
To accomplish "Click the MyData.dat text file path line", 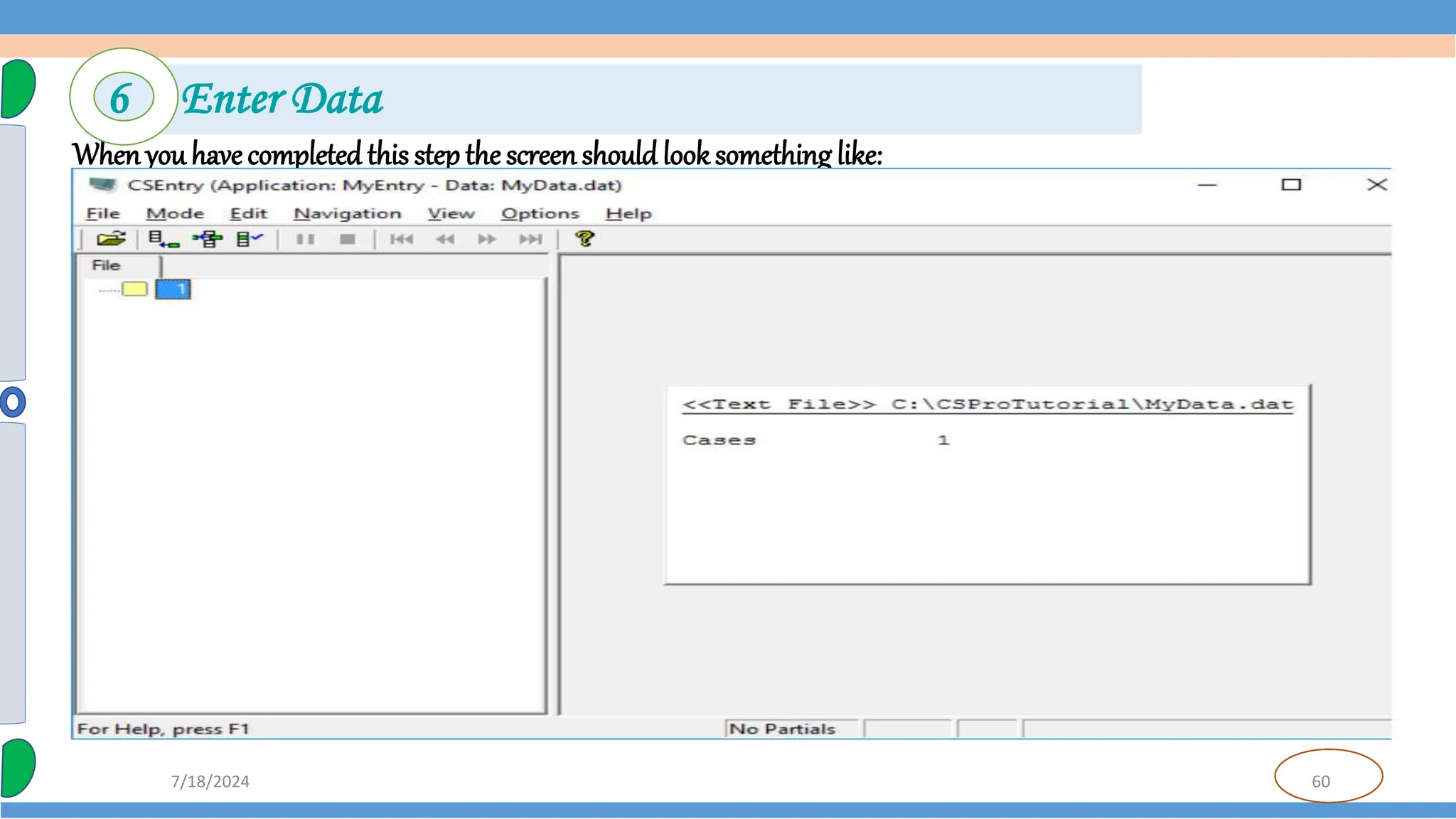I will click(x=987, y=405).
